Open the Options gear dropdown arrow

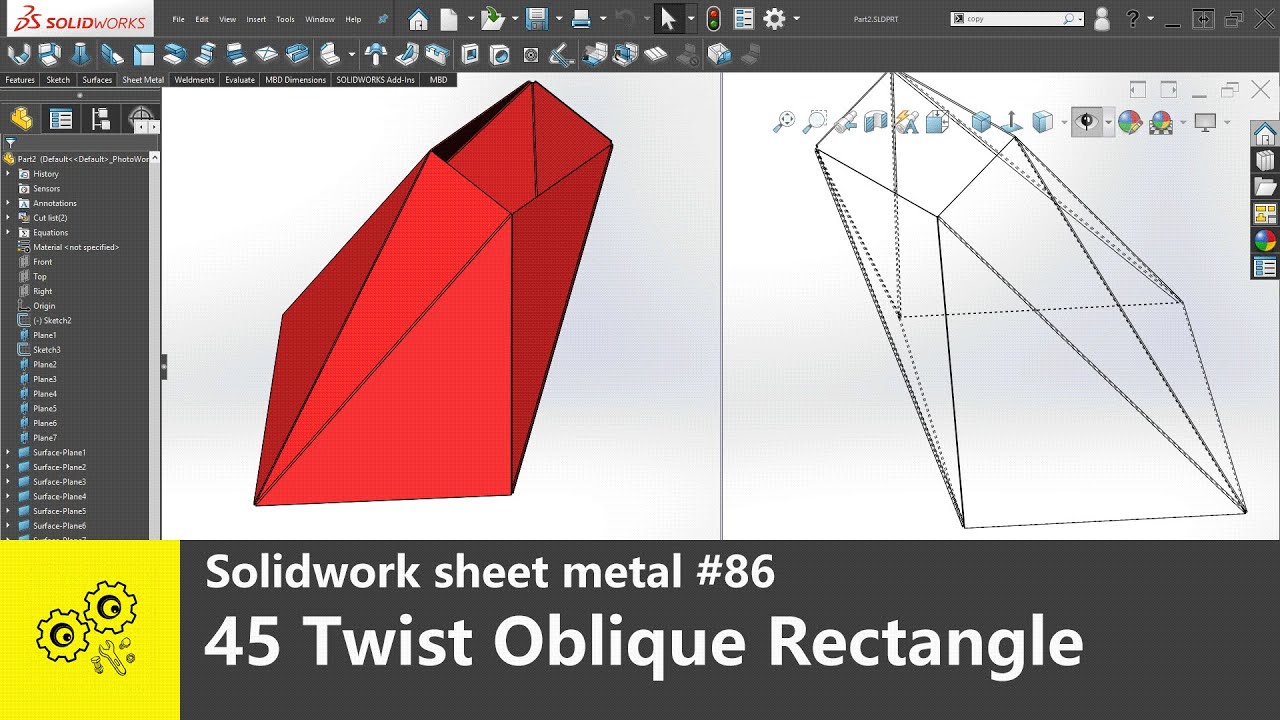pos(796,19)
